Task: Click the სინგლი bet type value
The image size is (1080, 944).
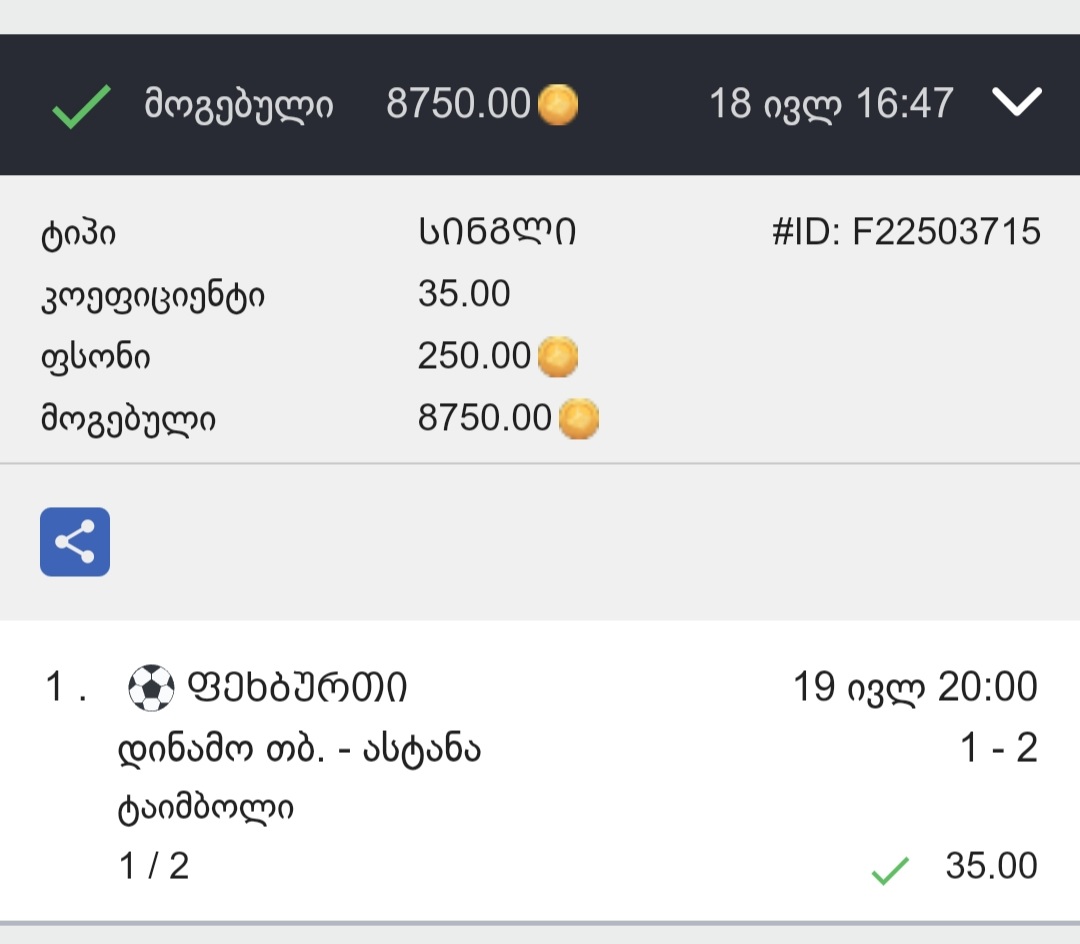Action: tap(497, 232)
